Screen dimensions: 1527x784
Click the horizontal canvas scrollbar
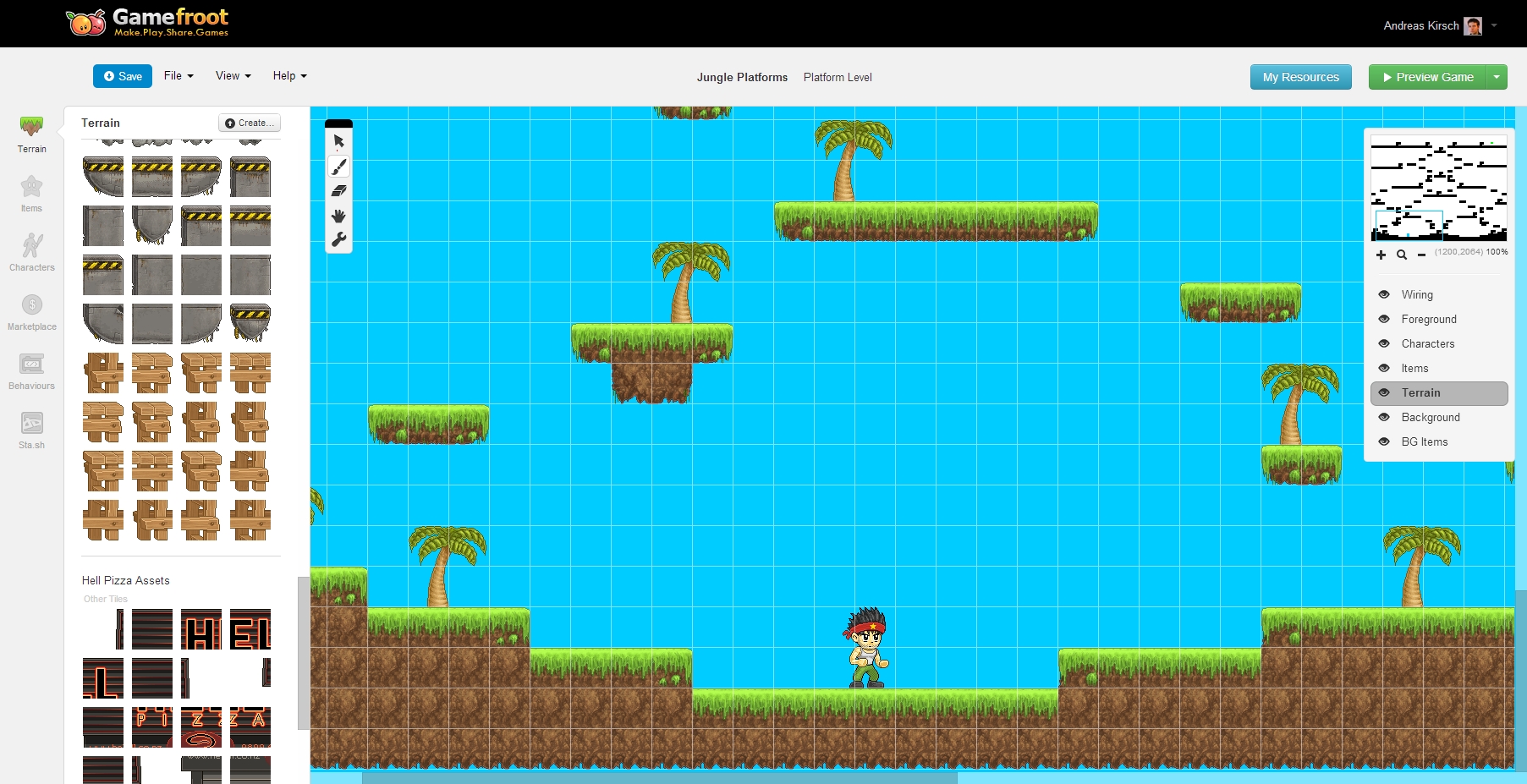click(x=660, y=777)
